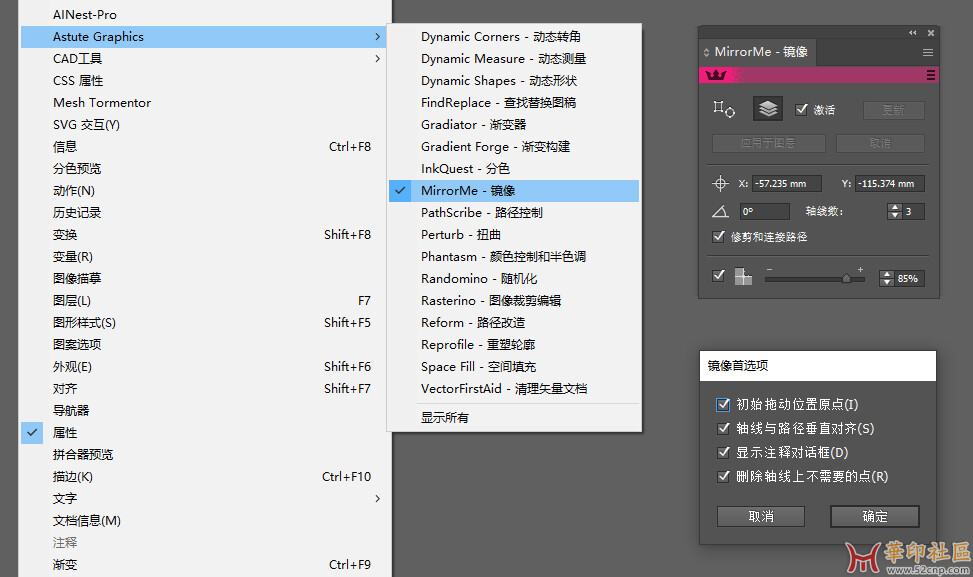Image resolution: width=973 pixels, height=577 pixels.
Task: Open the 渐变 menu item
Action: (206, 565)
